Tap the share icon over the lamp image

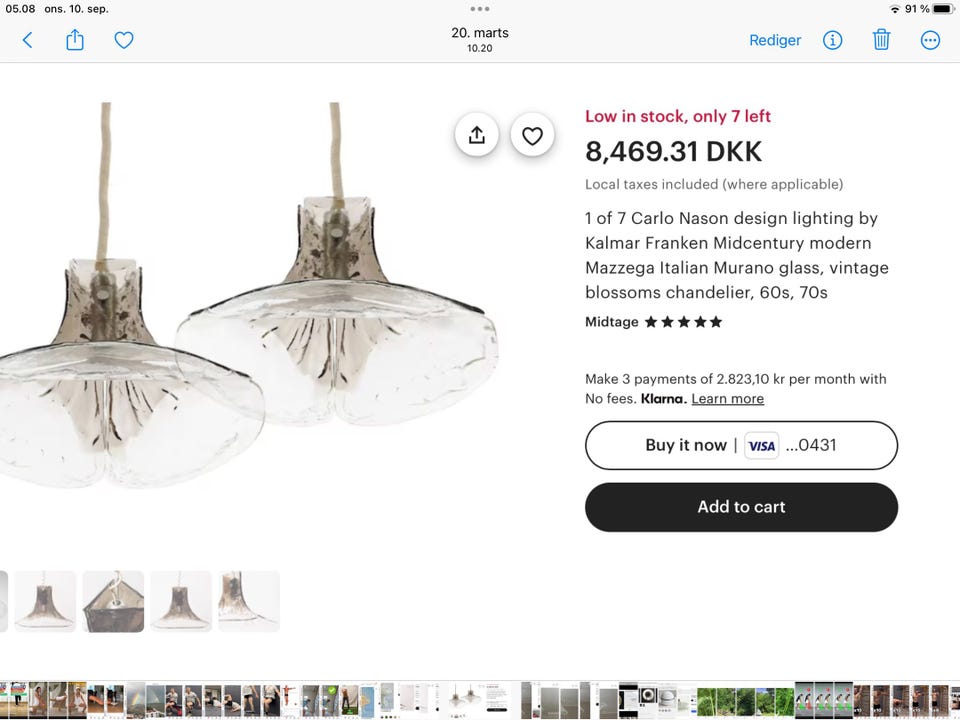(477, 135)
